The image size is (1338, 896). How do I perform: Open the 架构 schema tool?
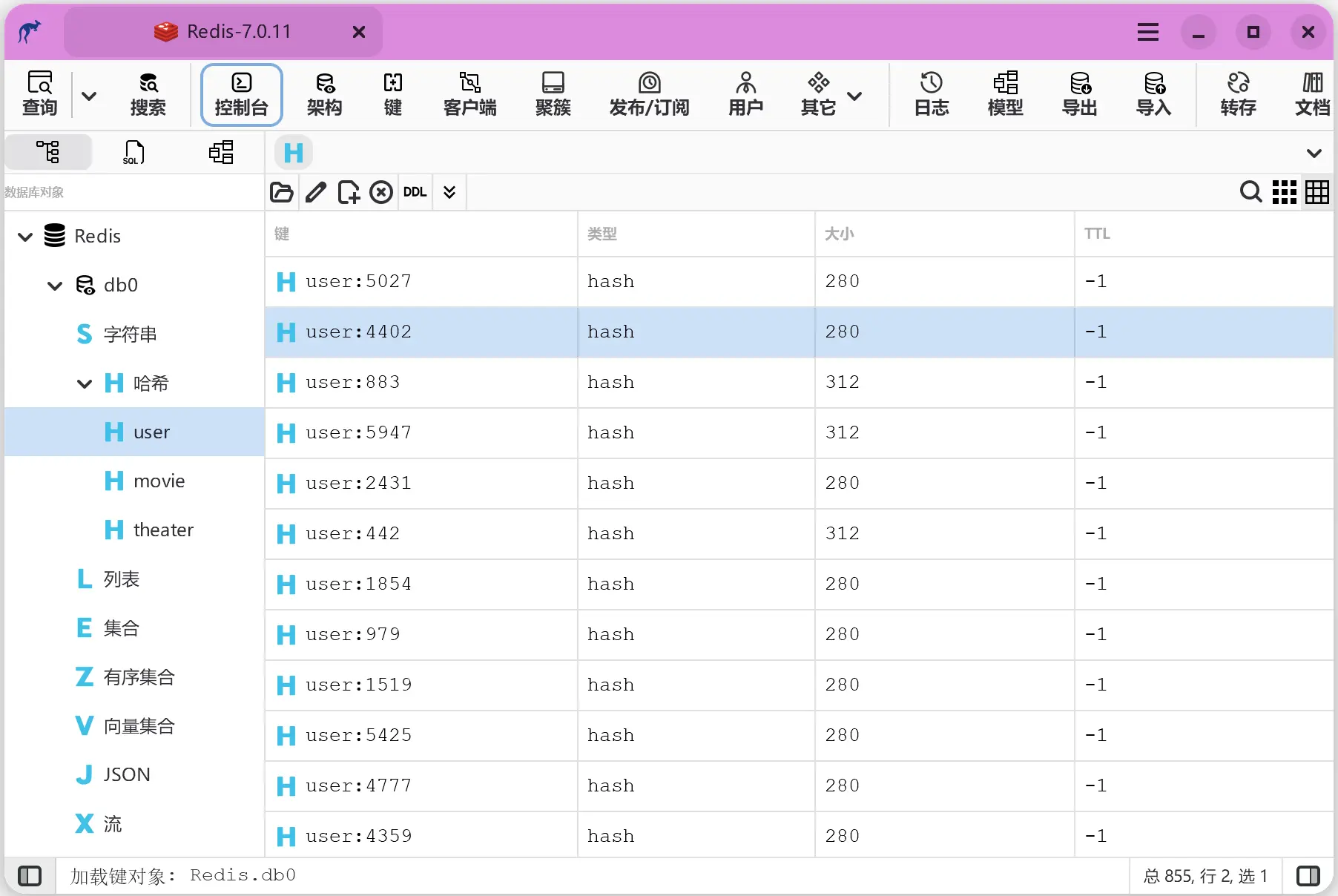(324, 94)
